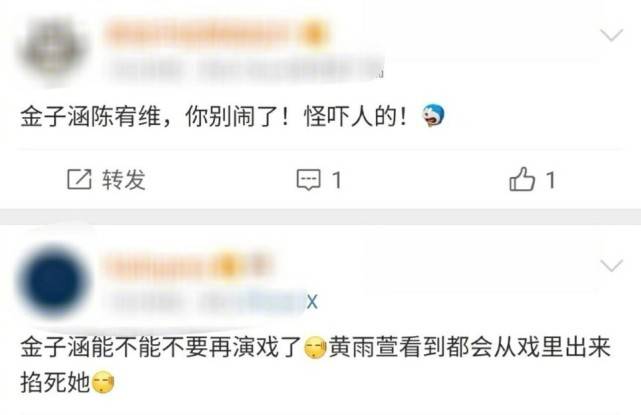Click the like count 1

pos(551,180)
